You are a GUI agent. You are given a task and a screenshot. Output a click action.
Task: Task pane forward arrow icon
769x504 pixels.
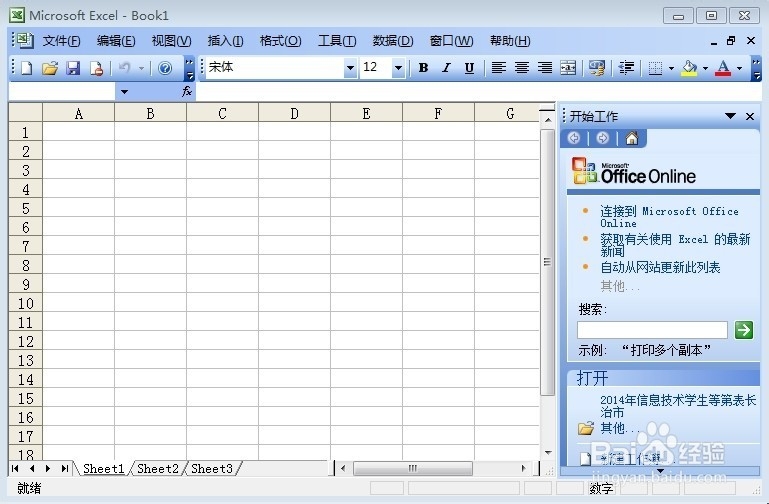tap(602, 139)
